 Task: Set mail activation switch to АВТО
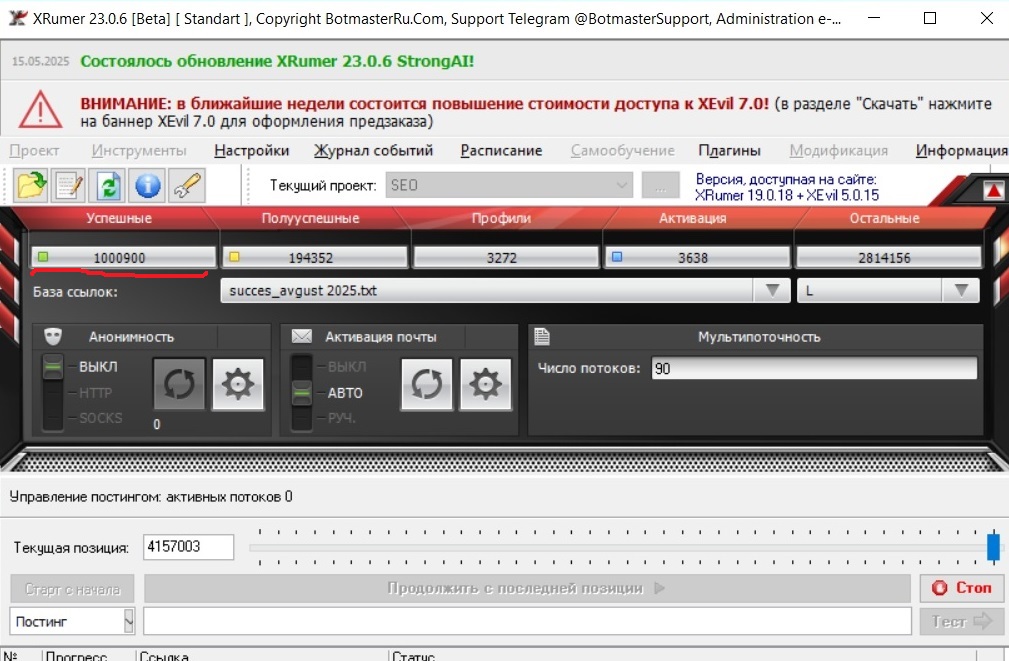click(345, 393)
